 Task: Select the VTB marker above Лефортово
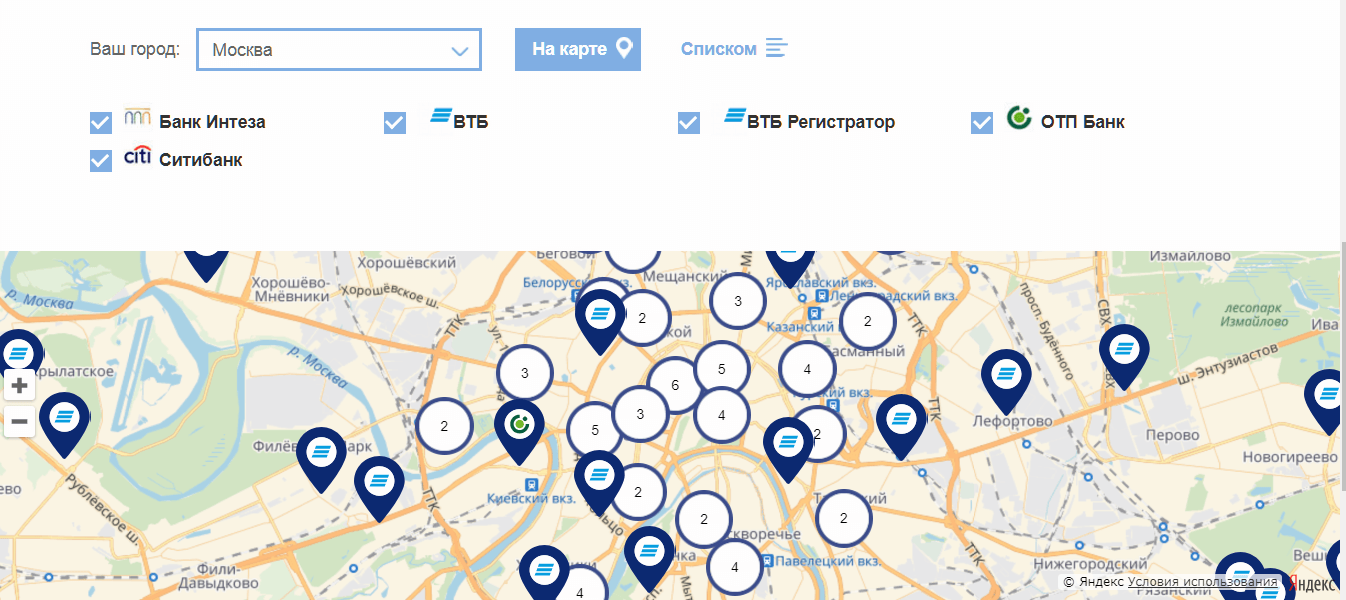click(x=1005, y=376)
